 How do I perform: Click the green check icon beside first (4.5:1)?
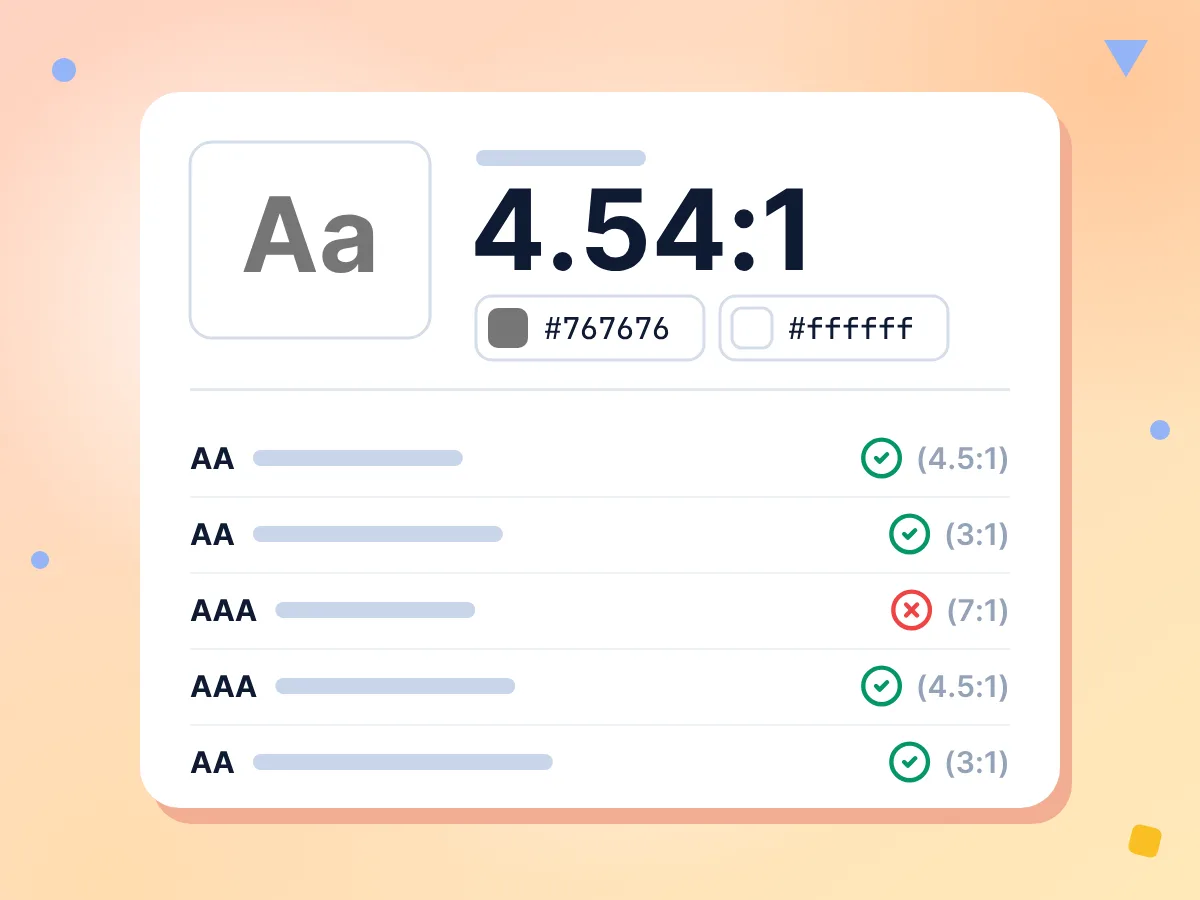[x=881, y=458]
